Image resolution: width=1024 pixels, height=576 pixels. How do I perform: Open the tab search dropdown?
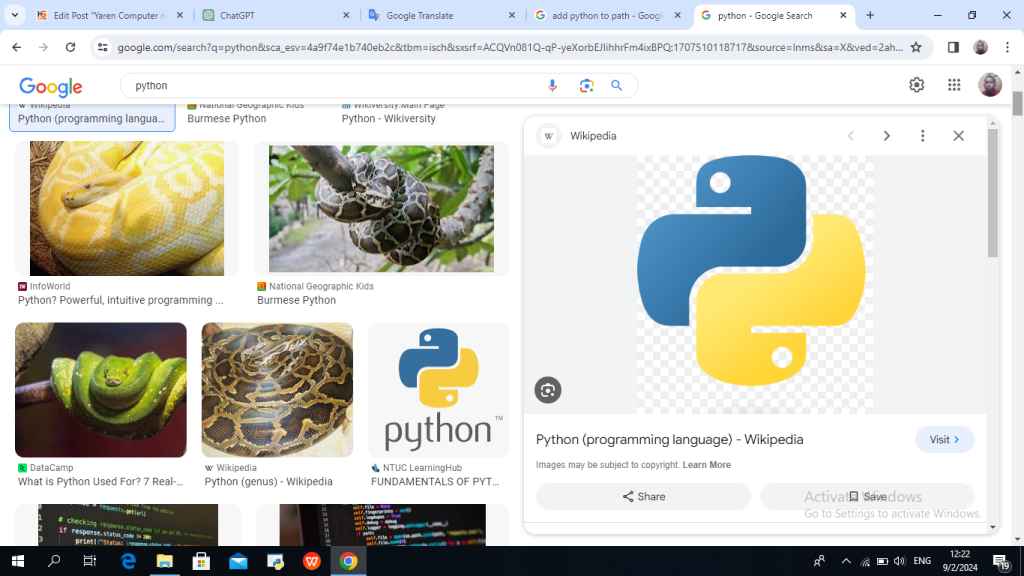point(14,15)
